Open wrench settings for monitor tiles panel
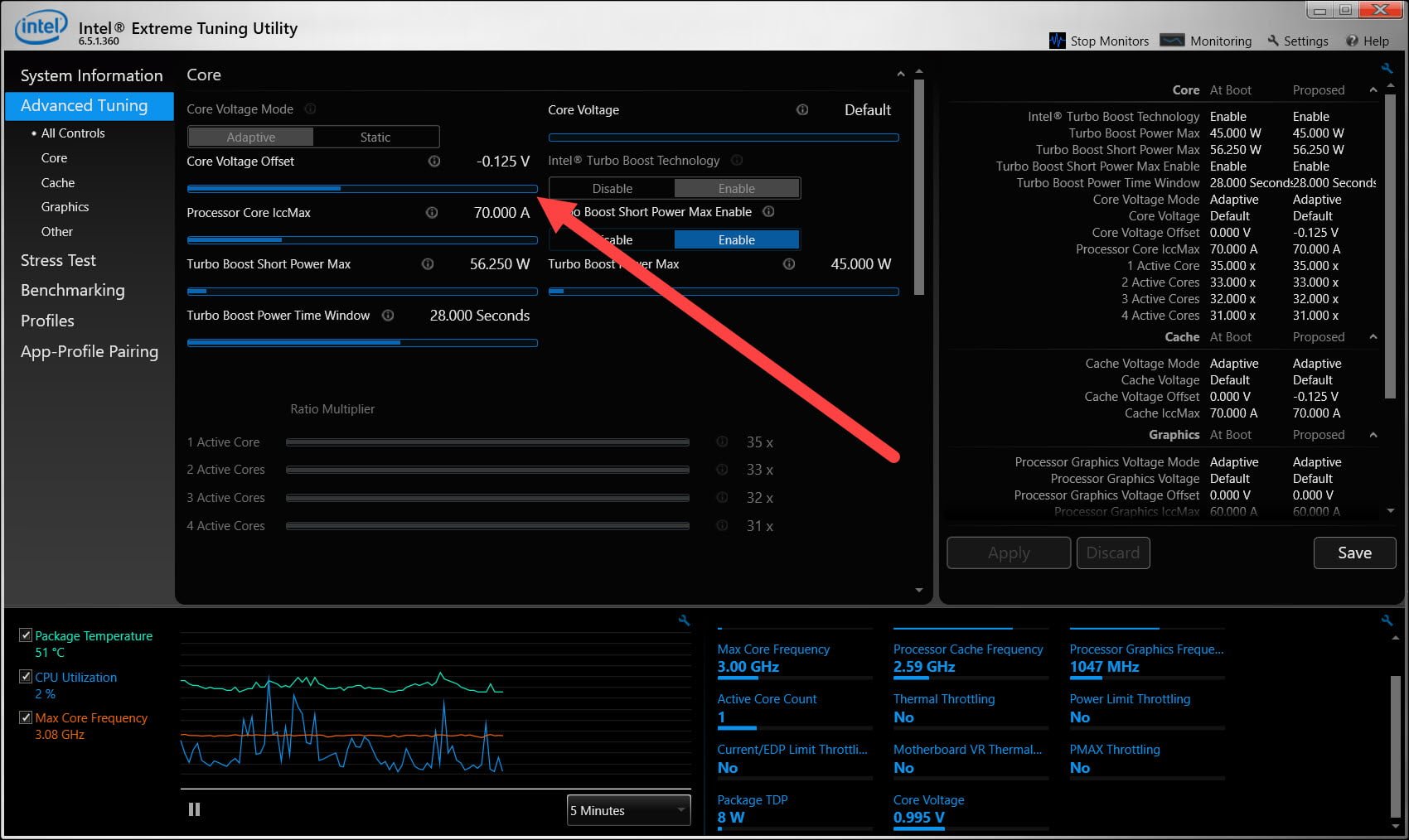Viewport: 1409px width, 840px height. pos(1387,620)
